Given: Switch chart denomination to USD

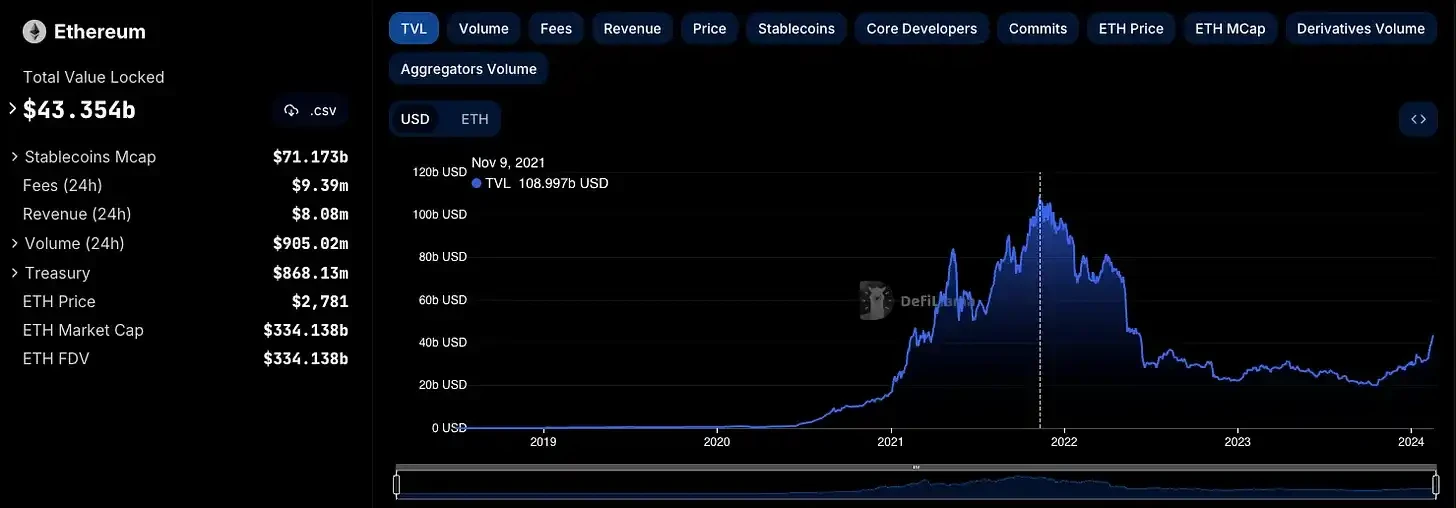Looking at the screenshot, I should 415,119.
